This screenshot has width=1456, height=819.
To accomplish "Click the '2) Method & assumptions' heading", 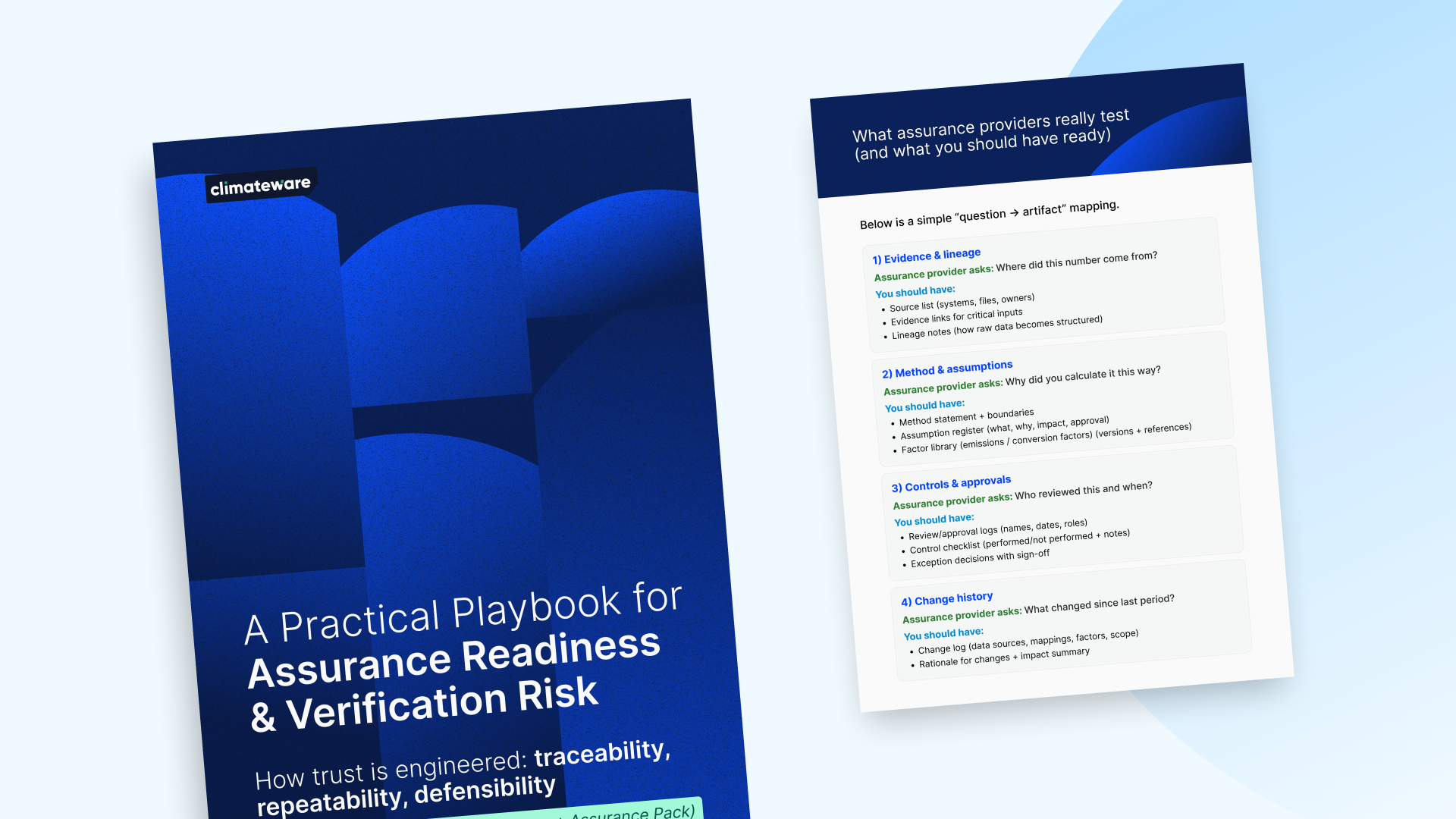I will coord(947,369).
